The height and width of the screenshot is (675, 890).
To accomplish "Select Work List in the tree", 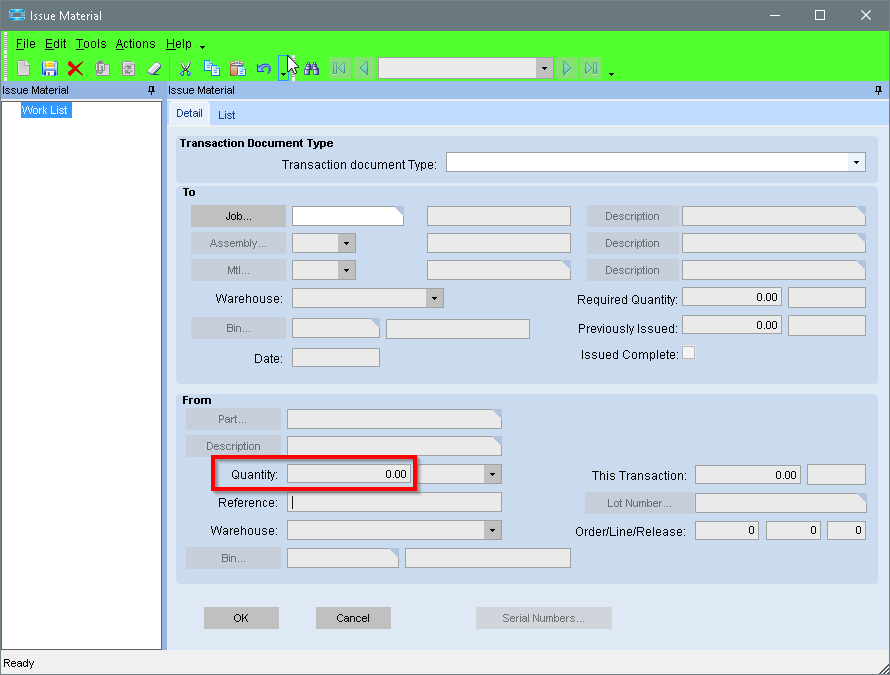I will [x=45, y=110].
